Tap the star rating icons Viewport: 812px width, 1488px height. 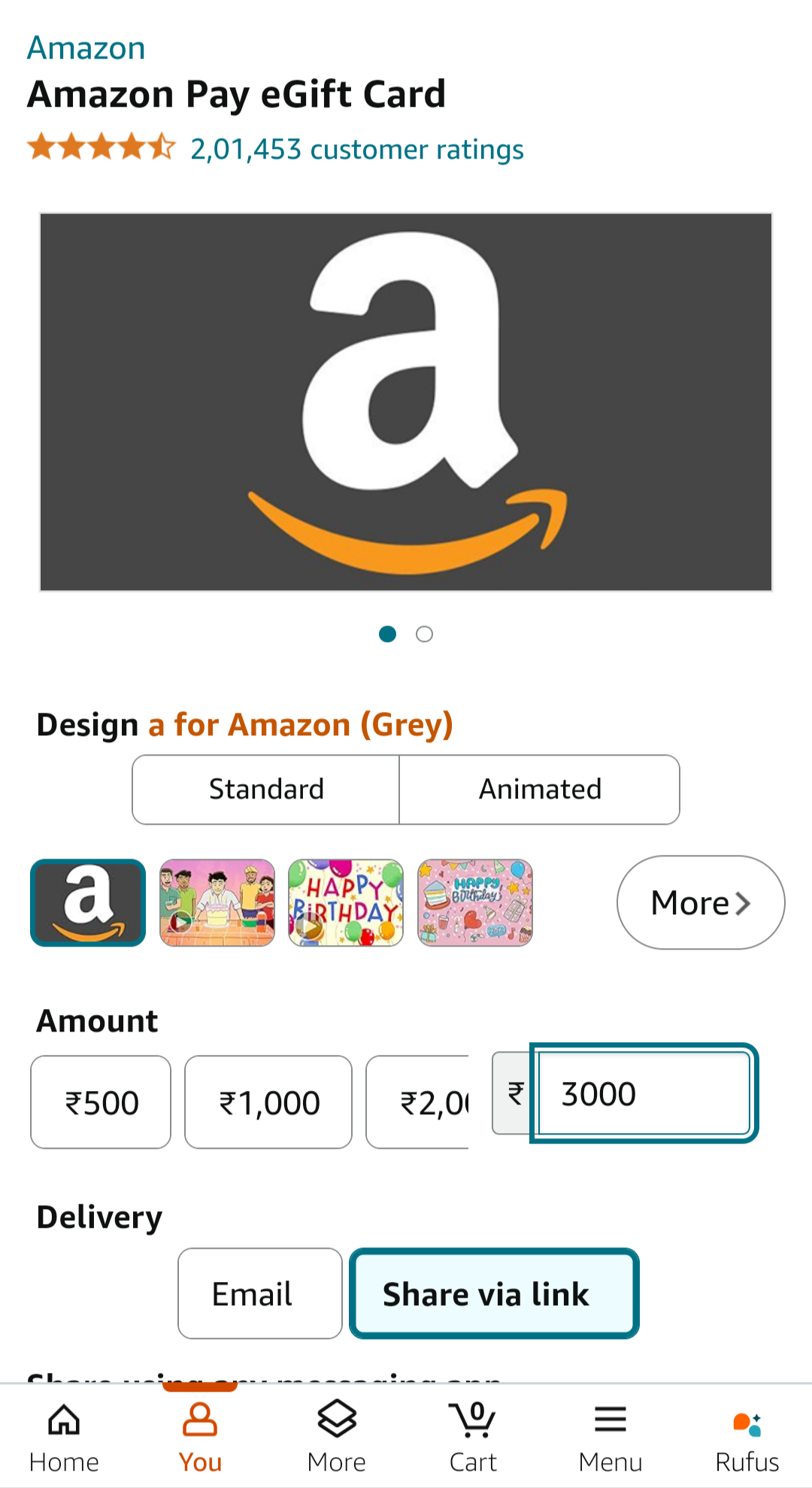pos(101,147)
